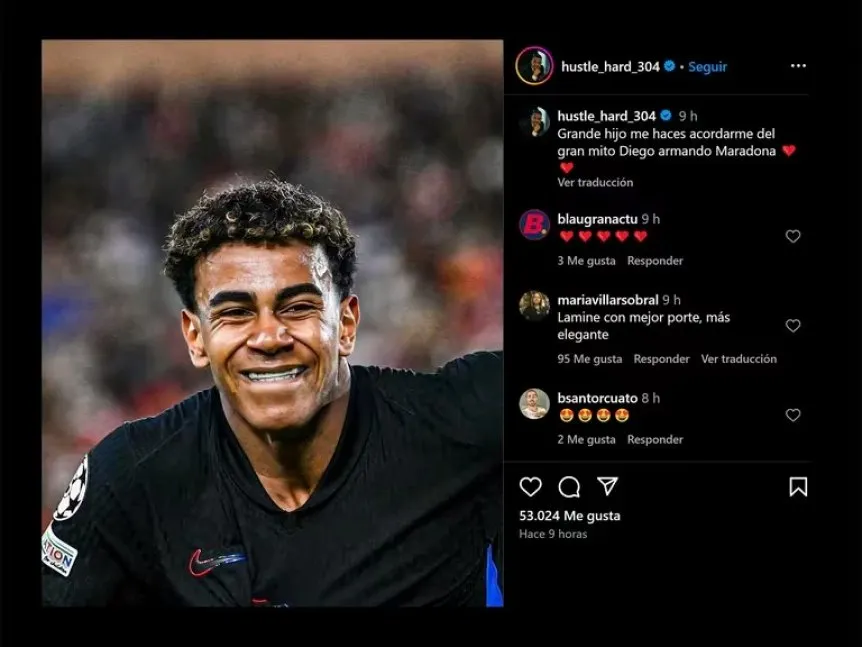Open the mariavillarsobral avatar

point(534,306)
